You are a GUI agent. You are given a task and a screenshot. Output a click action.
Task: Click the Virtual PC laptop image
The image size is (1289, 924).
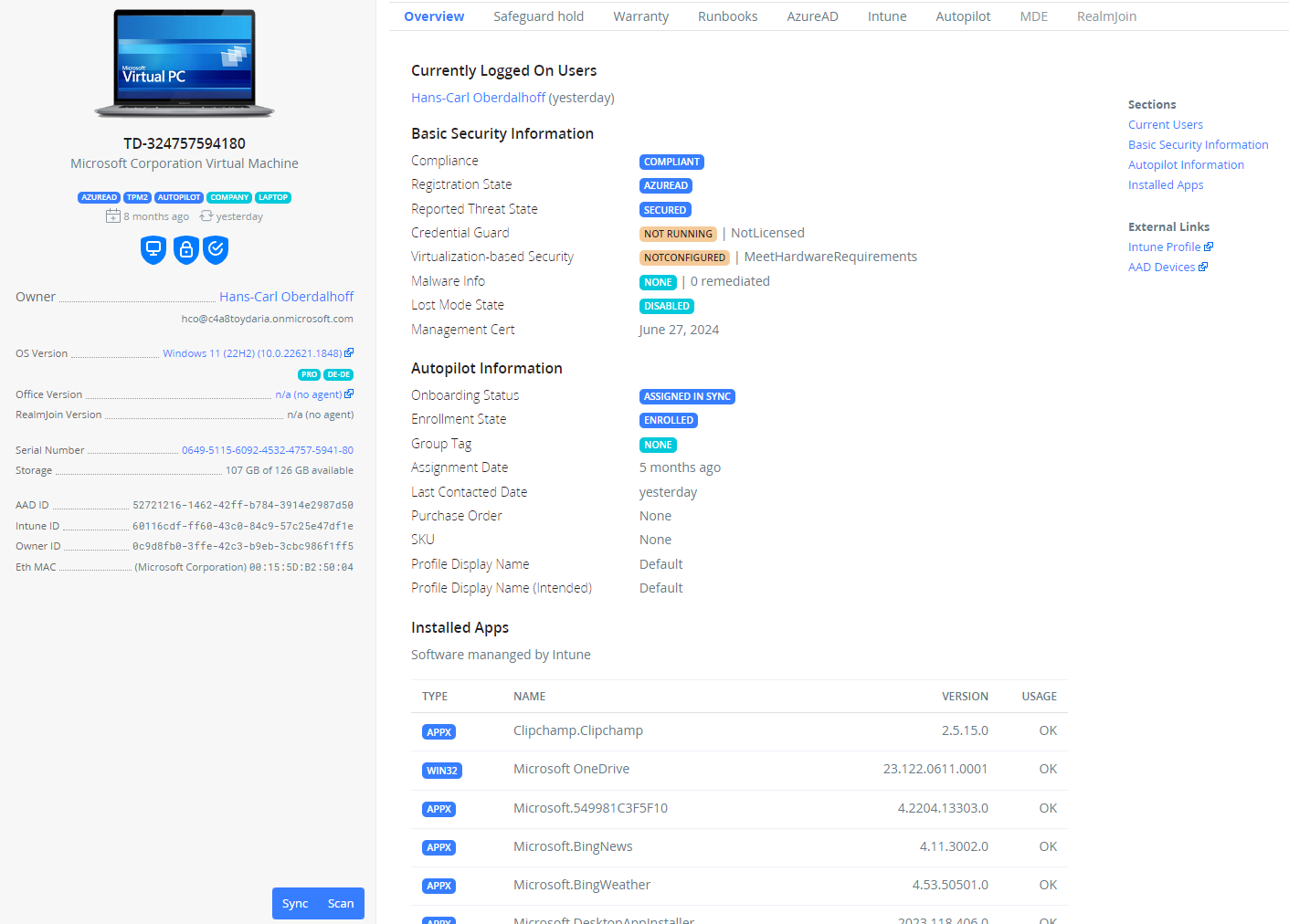pos(185,64)
